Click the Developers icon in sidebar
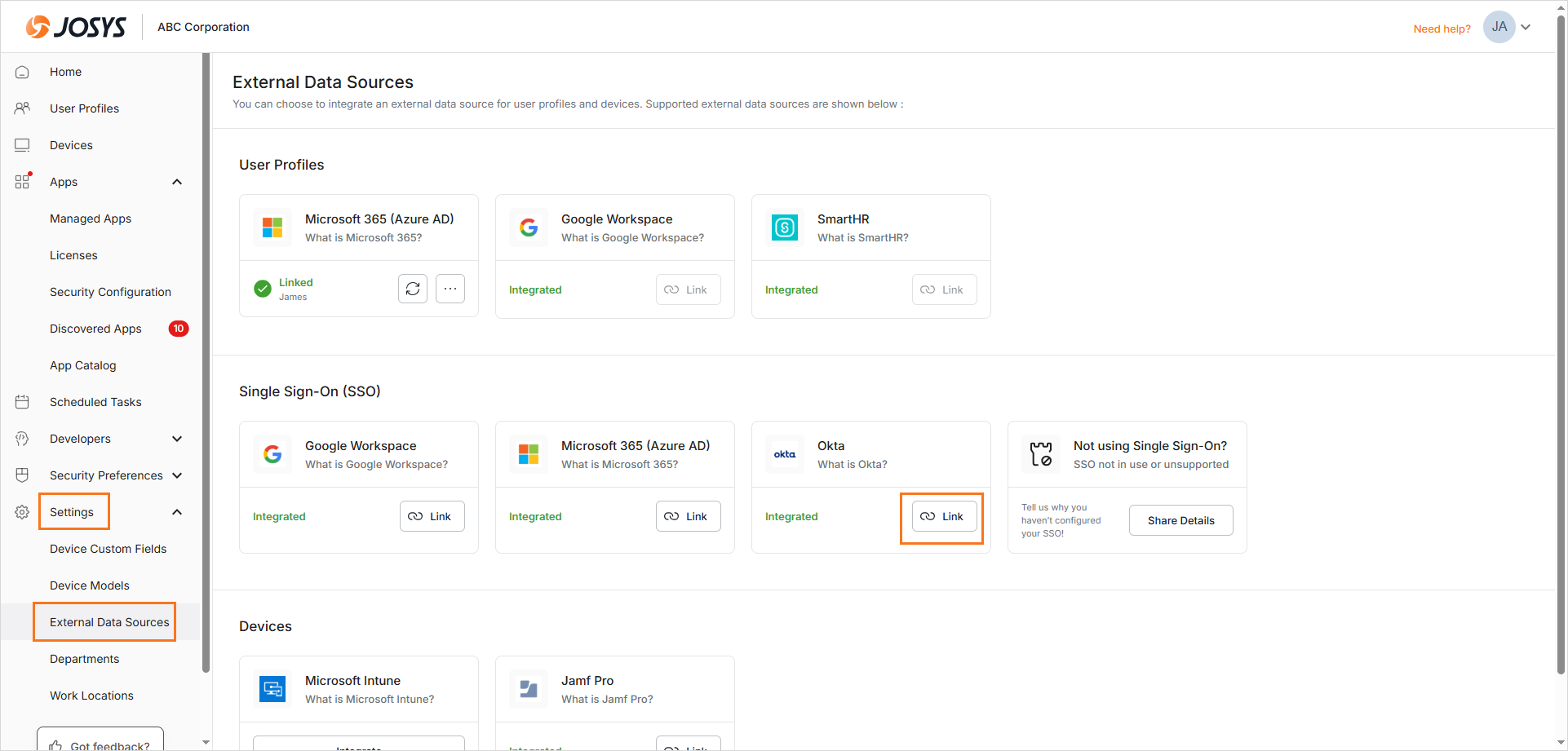Image resolution: width=1568 pixels, height=751 pixels. click(x=22, y=439)
